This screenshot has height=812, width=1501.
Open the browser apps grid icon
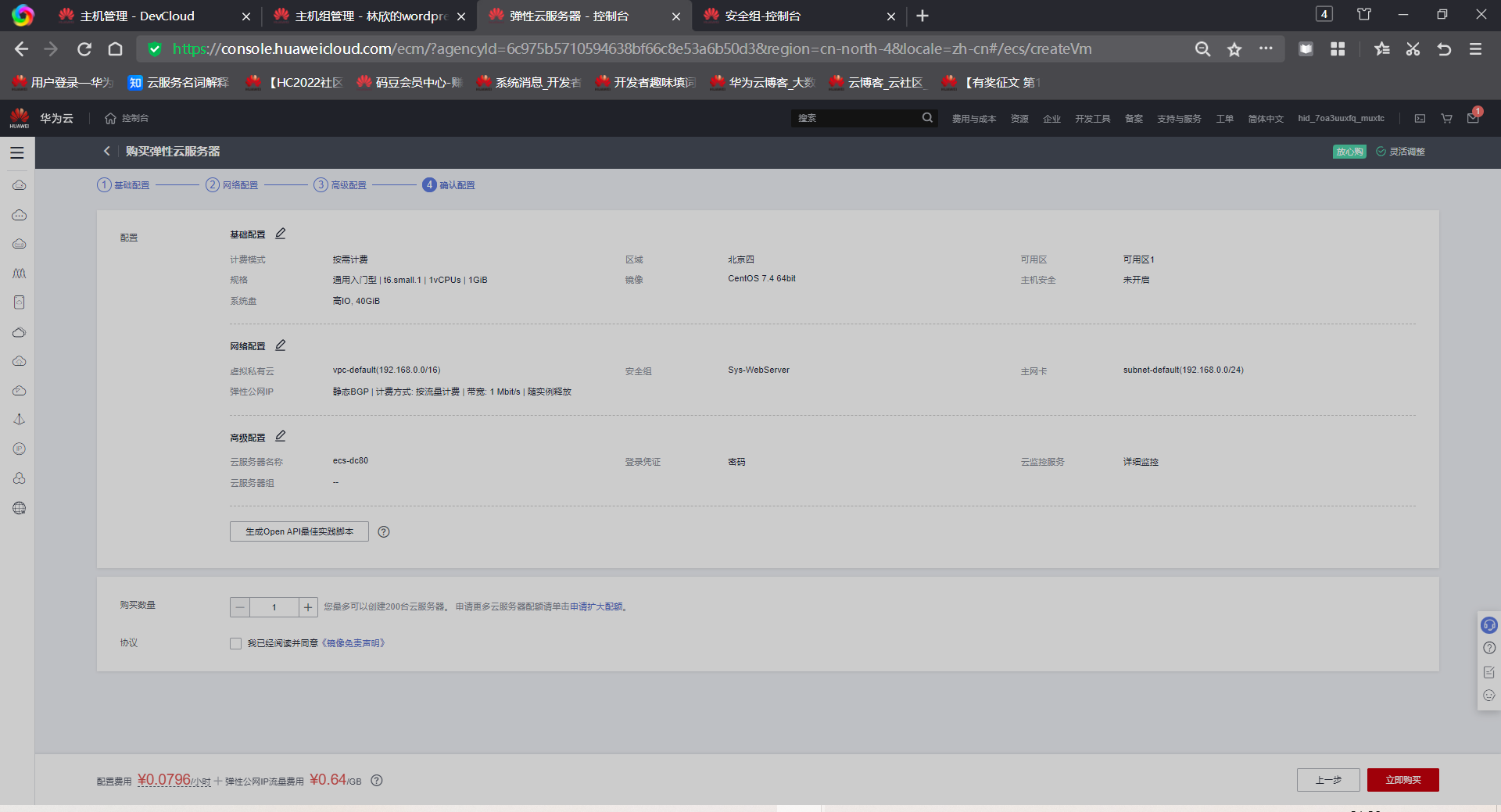point(1338,49)
